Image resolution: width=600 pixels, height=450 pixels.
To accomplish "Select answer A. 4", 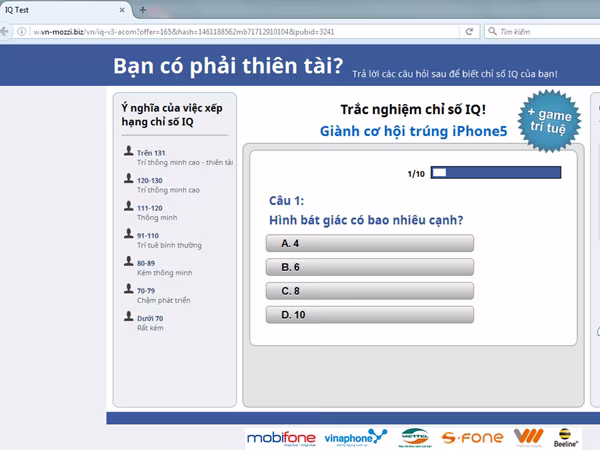I will pyautogui.click(x=370, y=243).
